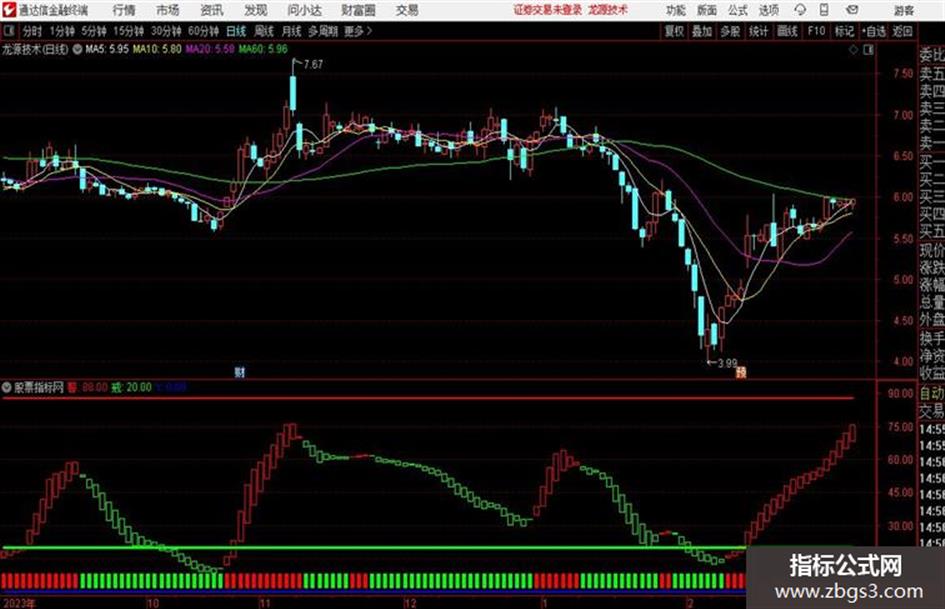Open the 选项 menu

(x=769, y=10)
